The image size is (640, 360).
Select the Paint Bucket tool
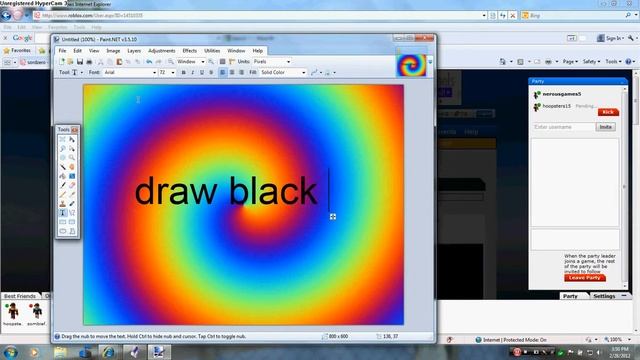(62, 176)
